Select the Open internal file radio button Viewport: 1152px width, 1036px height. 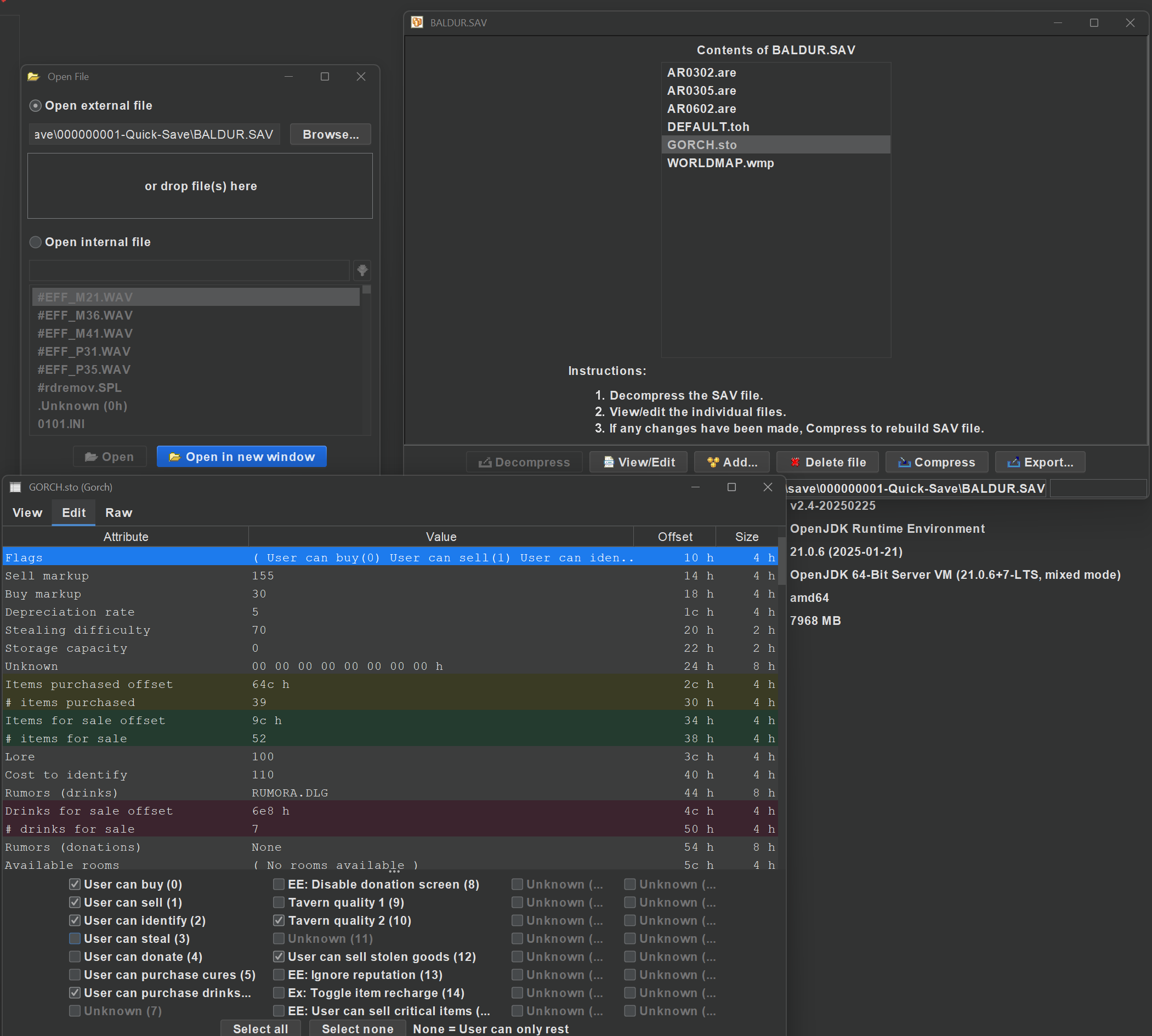click(35, 242)
